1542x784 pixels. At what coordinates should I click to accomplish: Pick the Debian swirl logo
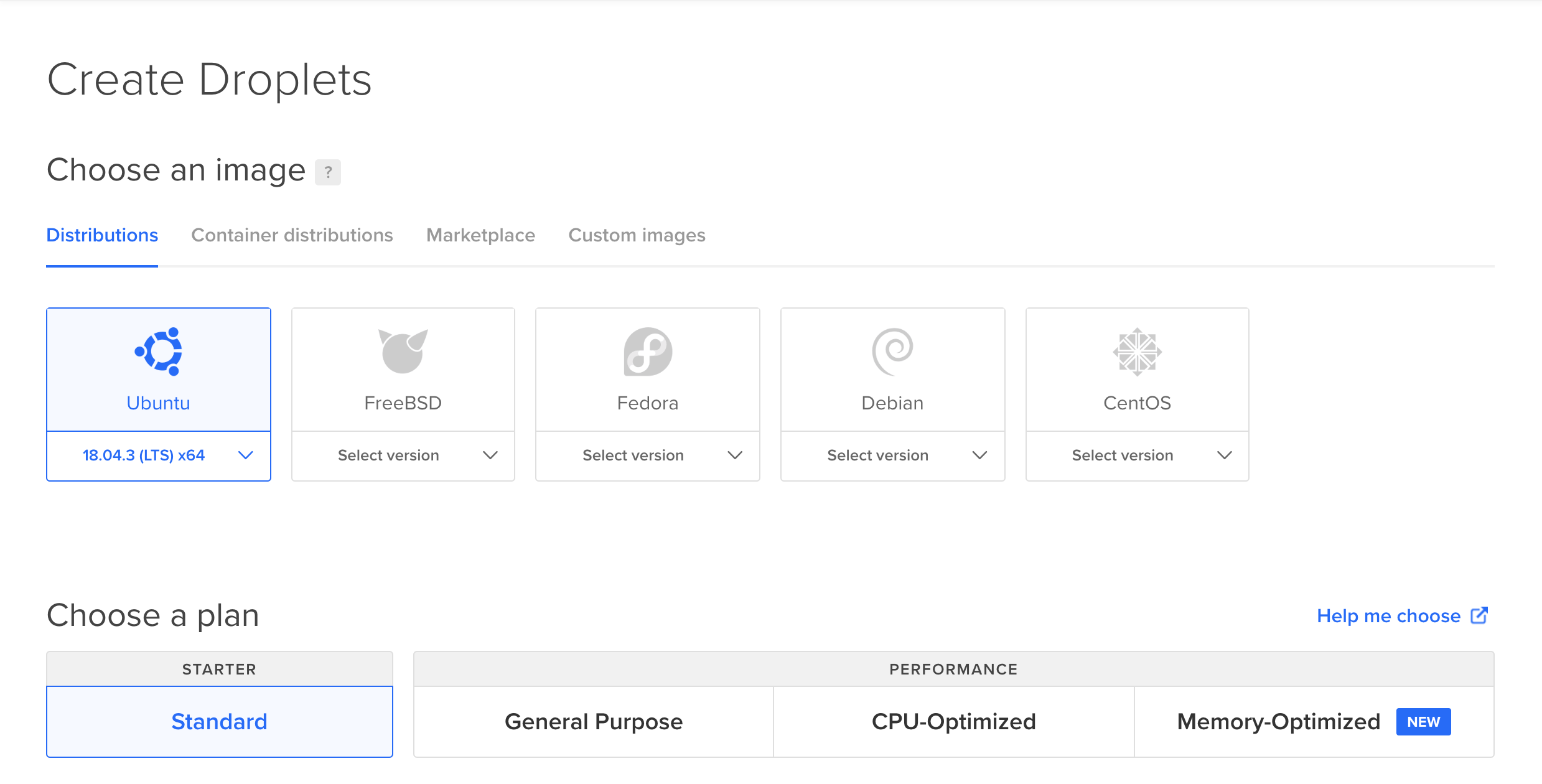892,352
